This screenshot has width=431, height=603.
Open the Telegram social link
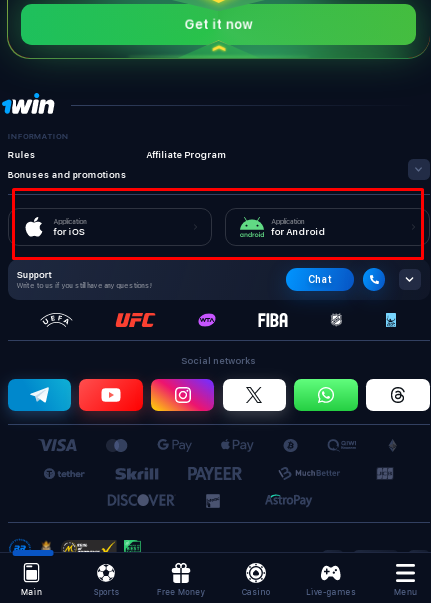coord(40,395)
